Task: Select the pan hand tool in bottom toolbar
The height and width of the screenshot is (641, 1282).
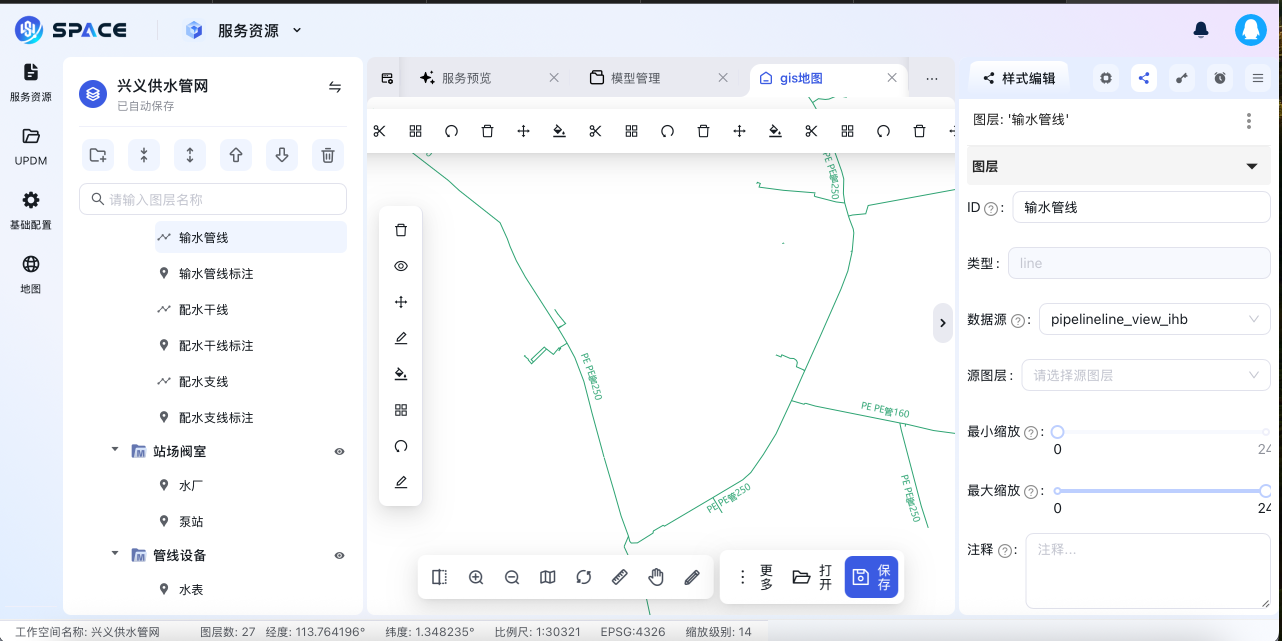Action: click(656, 577)
